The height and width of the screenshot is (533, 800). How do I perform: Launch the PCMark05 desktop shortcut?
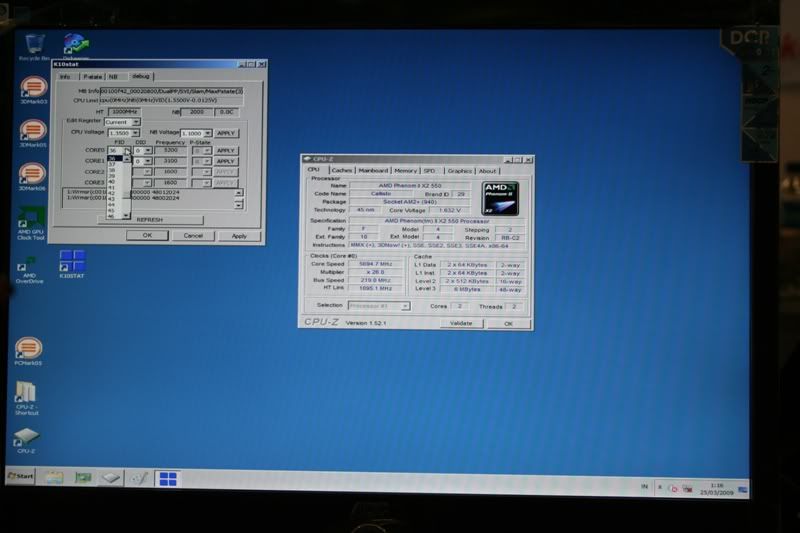click(x=29, y=348)
